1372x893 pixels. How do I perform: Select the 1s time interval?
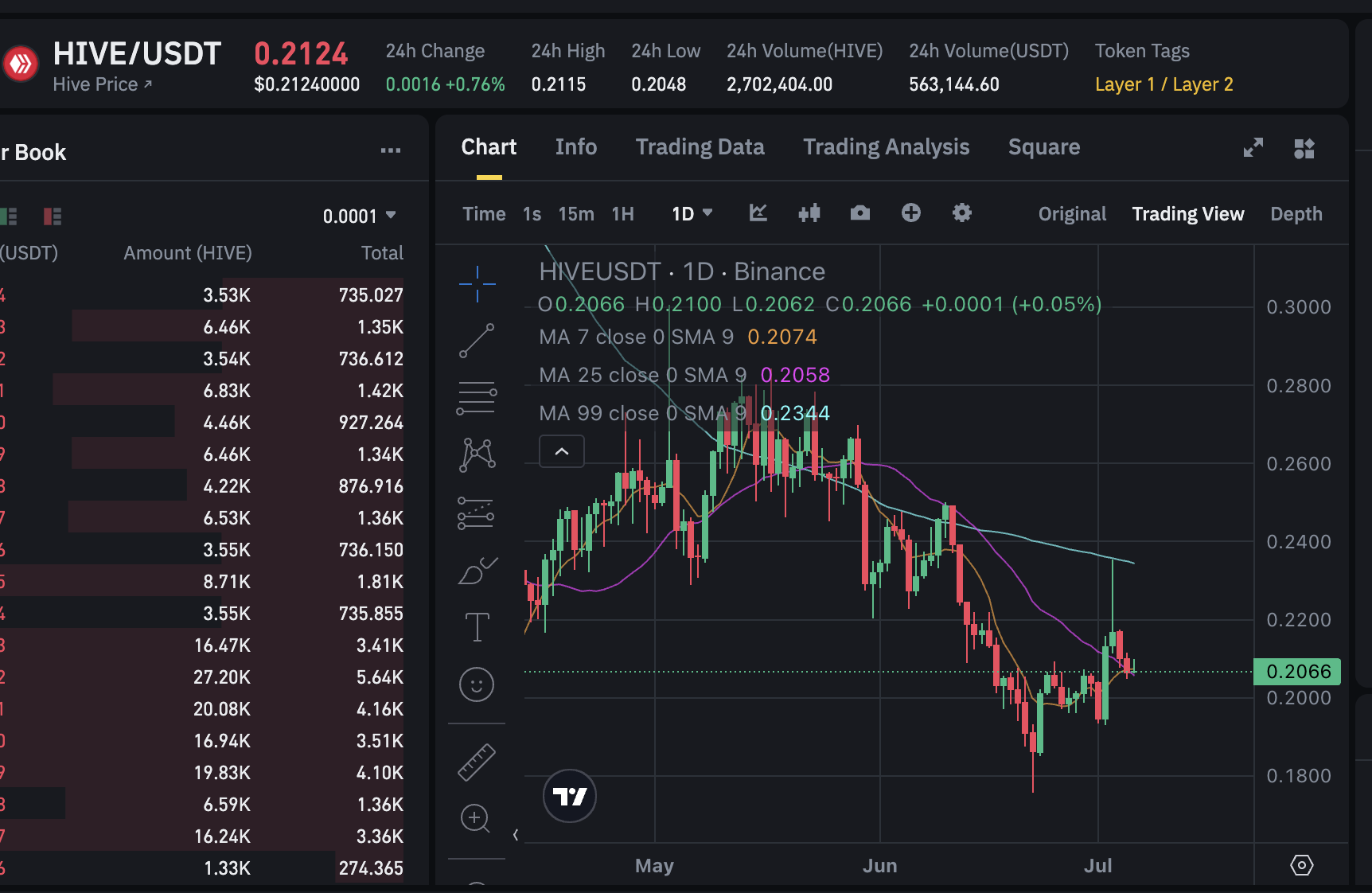pyautogui.click(x=532, y=214)
